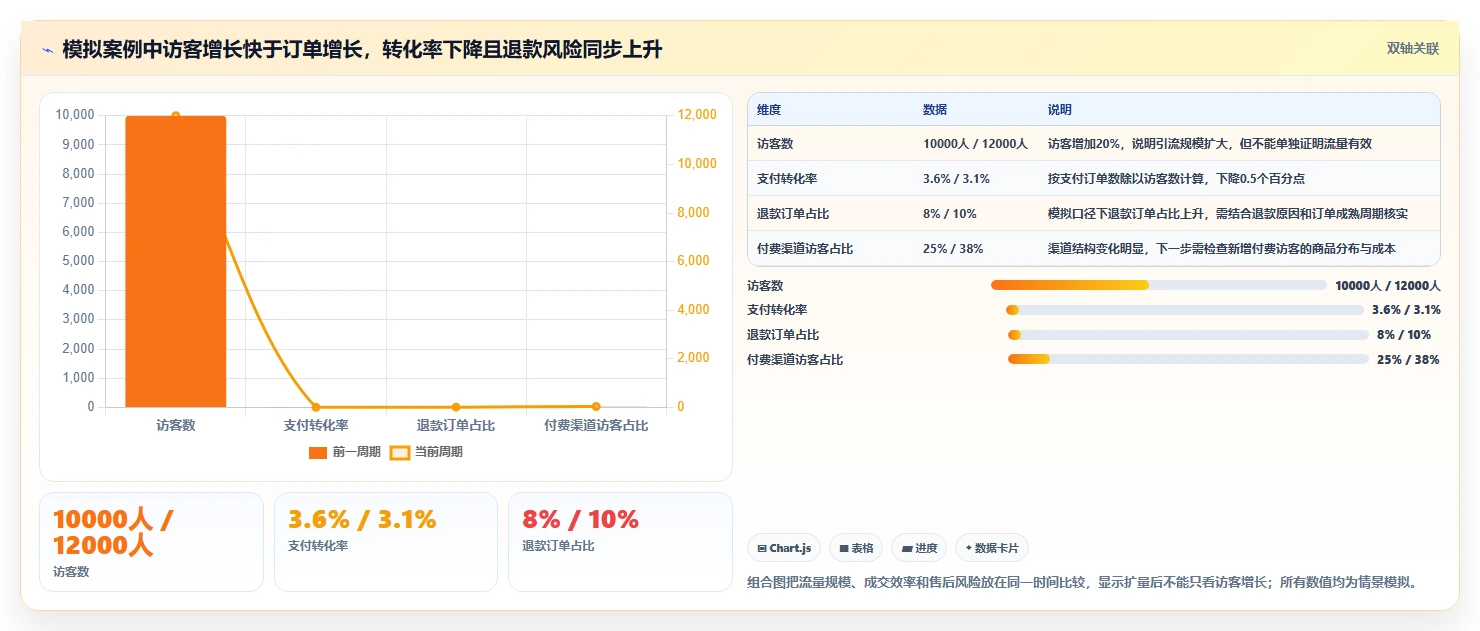Click the 支付转化率 x-axis label
The height and width of the screenshot is (631, 1480).
(x=316, y=426)
